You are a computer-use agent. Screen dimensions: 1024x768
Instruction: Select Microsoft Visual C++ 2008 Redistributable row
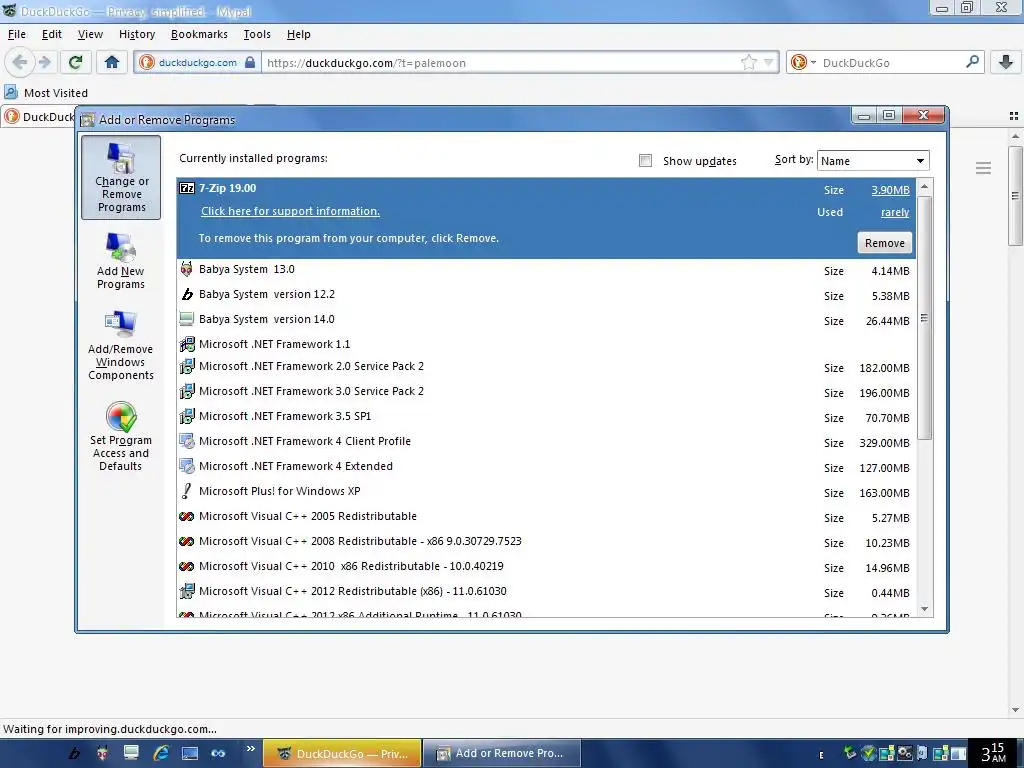tap(546, 541)
